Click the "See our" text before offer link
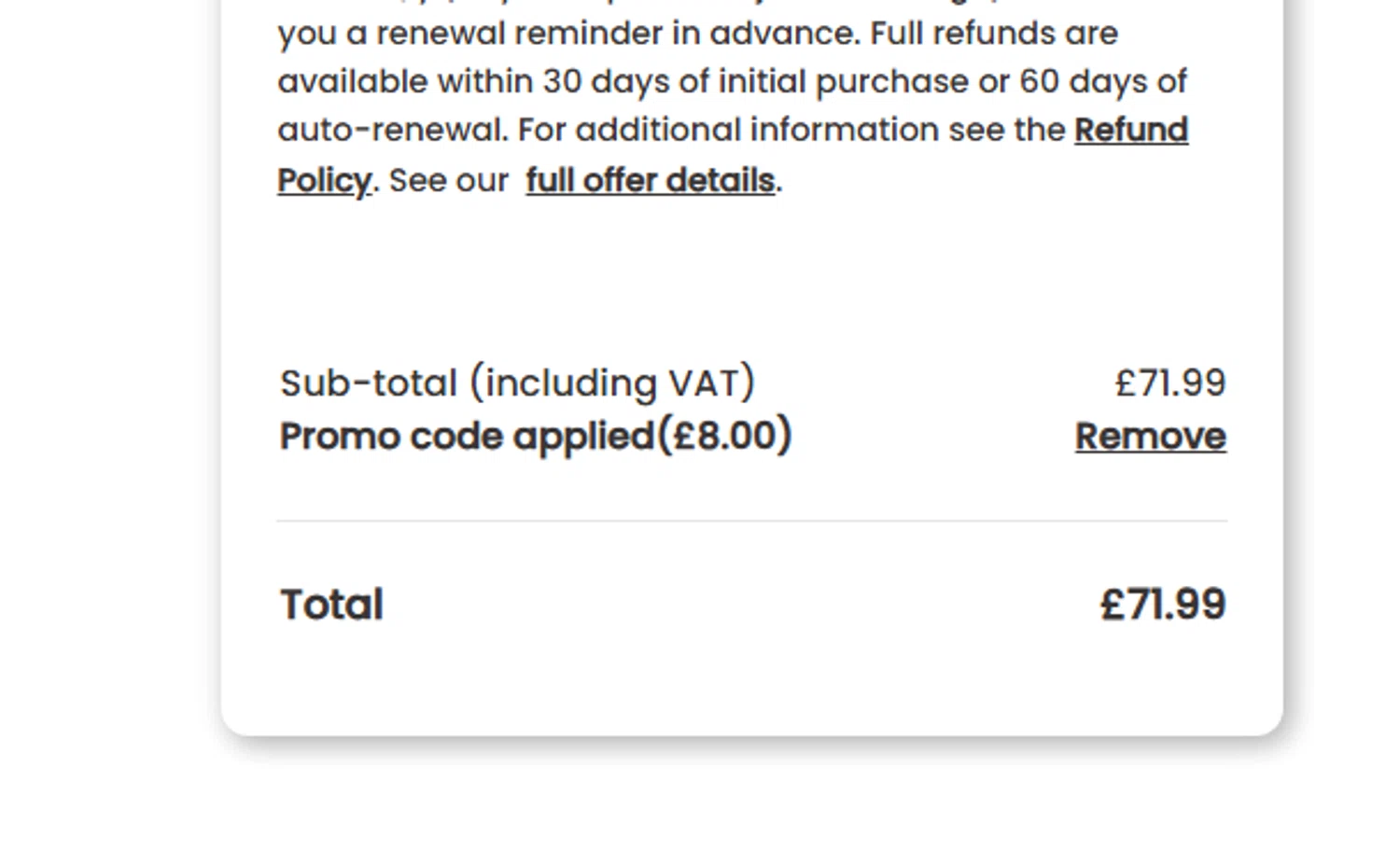Screen dimensions: 1400x850 448,181
